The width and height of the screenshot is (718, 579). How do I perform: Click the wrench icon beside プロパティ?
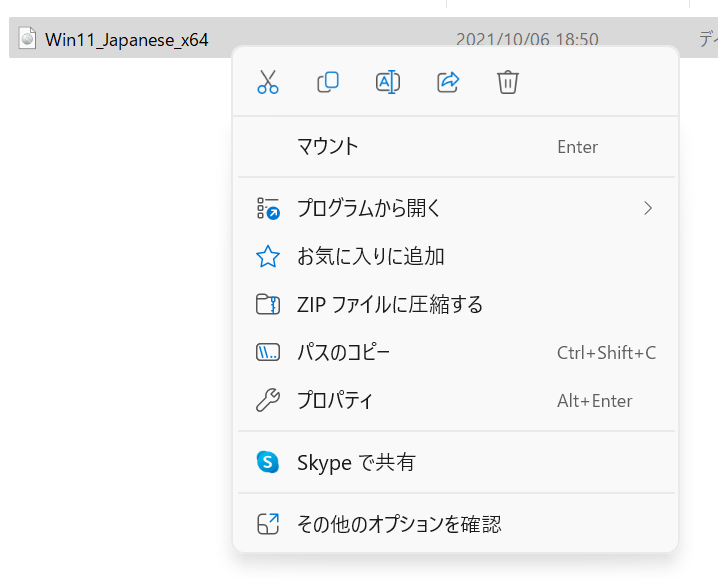pos(268,401)
